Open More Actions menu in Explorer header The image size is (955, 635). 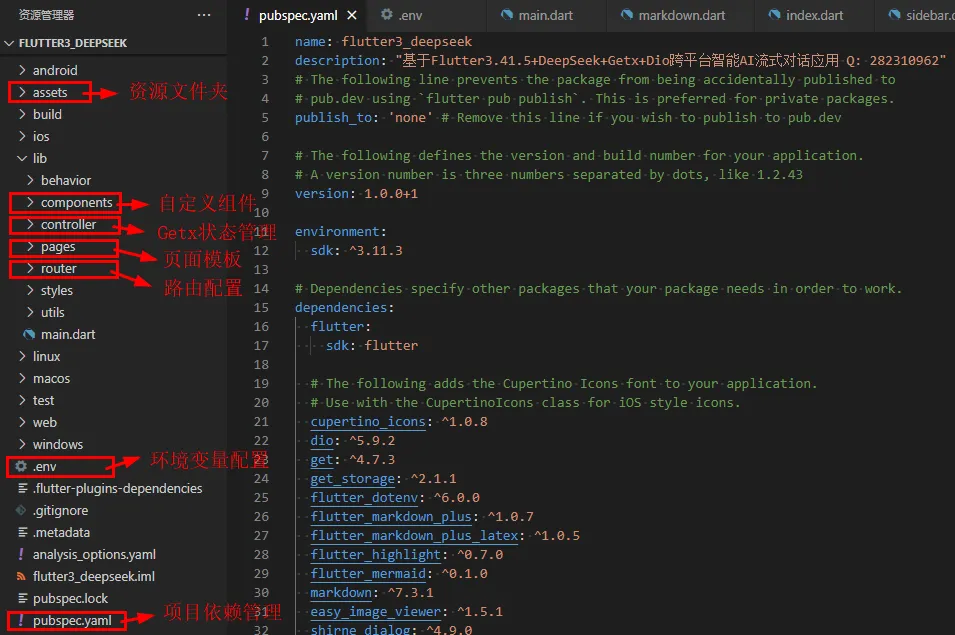click(204, 14)
